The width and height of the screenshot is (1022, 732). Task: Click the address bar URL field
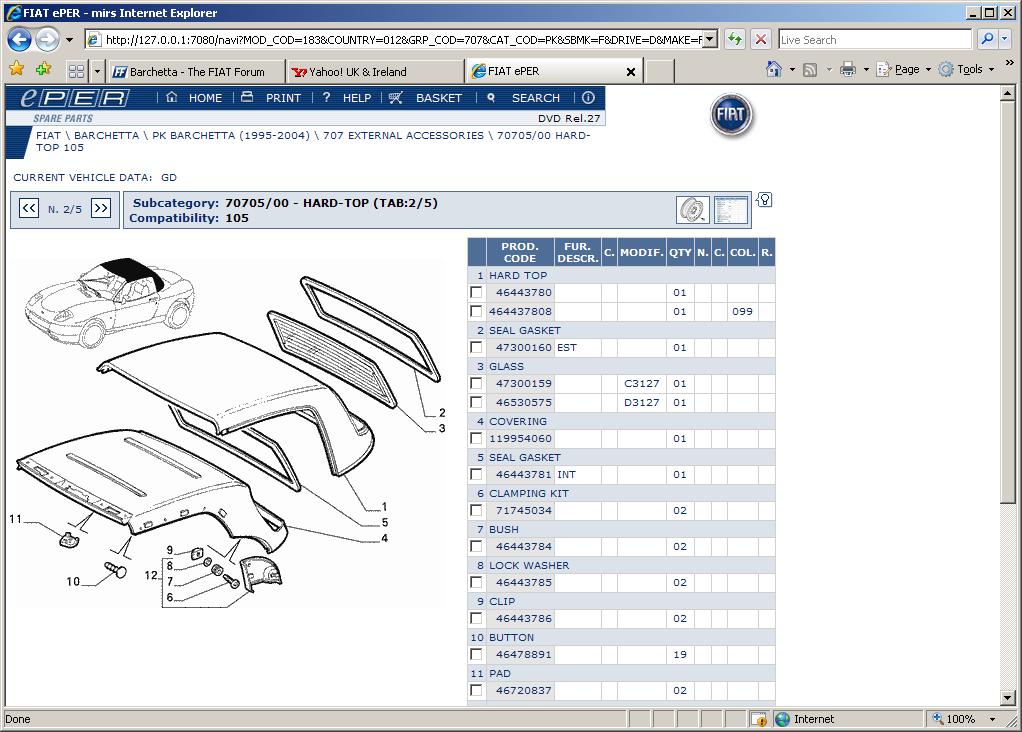coord(403,39)
